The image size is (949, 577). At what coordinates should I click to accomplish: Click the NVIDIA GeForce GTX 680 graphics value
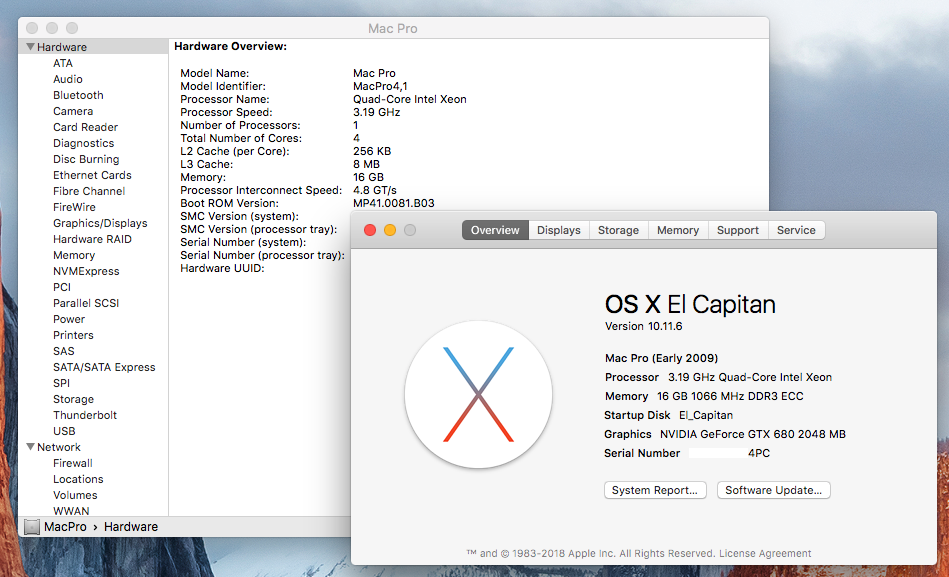(752, 434)
